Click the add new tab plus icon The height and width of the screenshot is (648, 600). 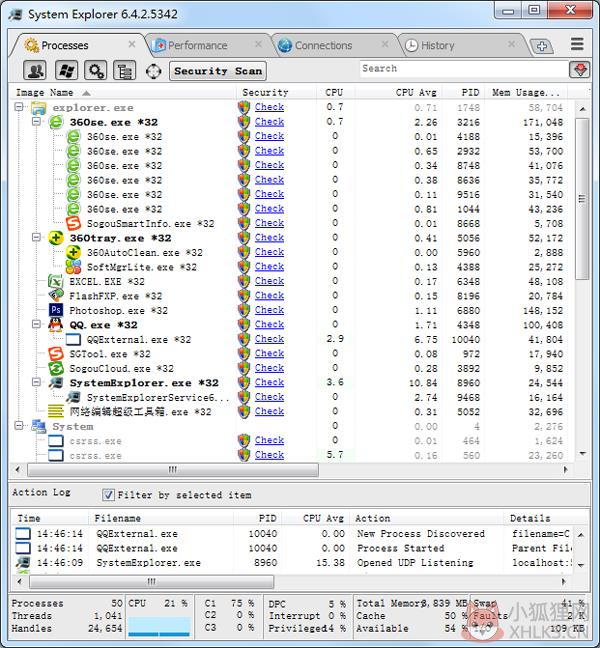pyautogui.click(x=542, y=46)
